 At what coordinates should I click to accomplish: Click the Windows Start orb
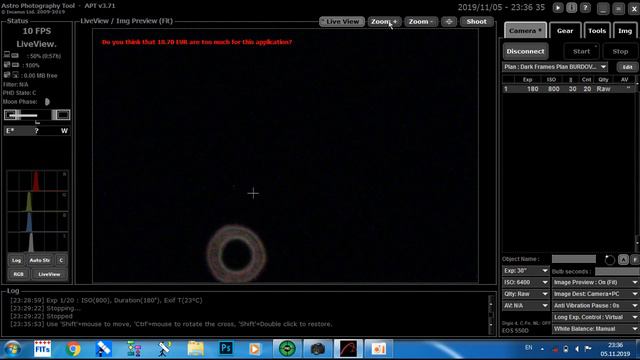click(12, 349)
